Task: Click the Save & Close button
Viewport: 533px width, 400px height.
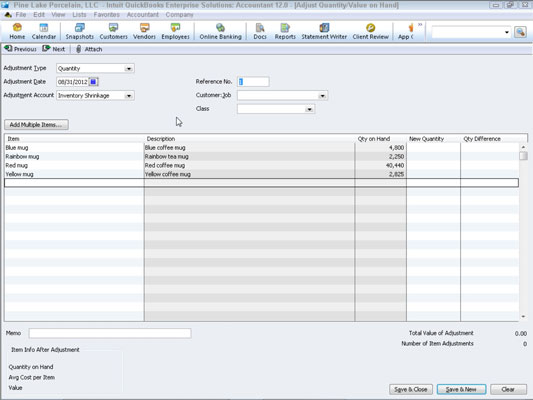Action: pos(411,389)
